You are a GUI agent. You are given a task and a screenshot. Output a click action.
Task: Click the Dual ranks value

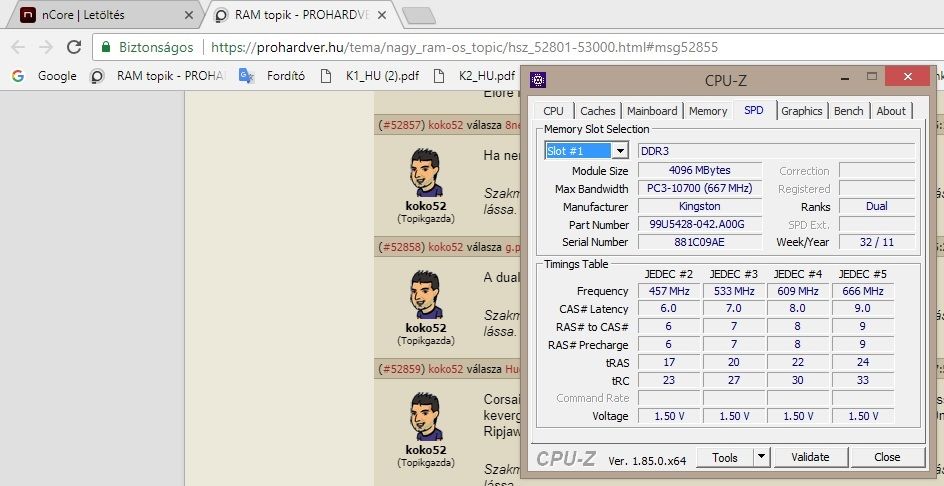877,207
